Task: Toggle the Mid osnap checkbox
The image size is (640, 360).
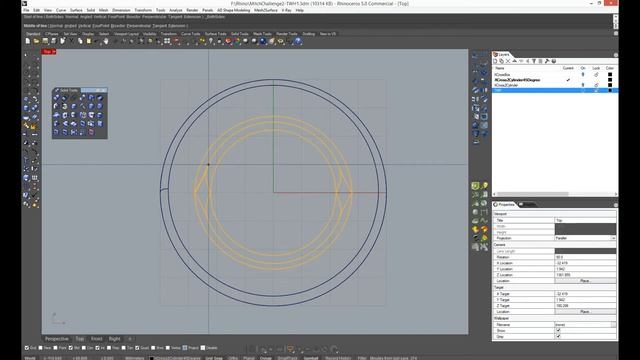Action: [71, 348]
